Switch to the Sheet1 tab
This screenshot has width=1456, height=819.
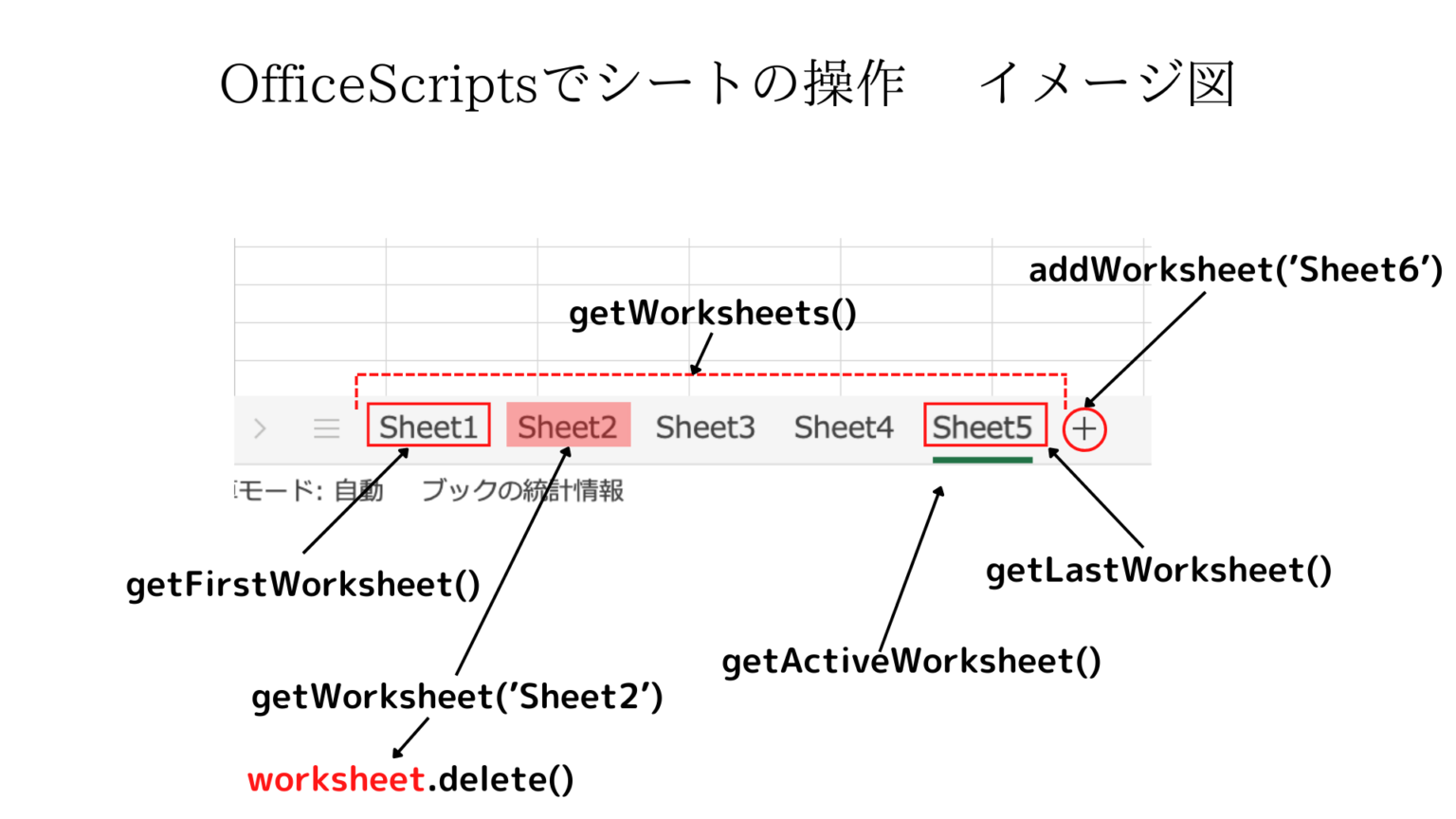[x=428, y=427]
